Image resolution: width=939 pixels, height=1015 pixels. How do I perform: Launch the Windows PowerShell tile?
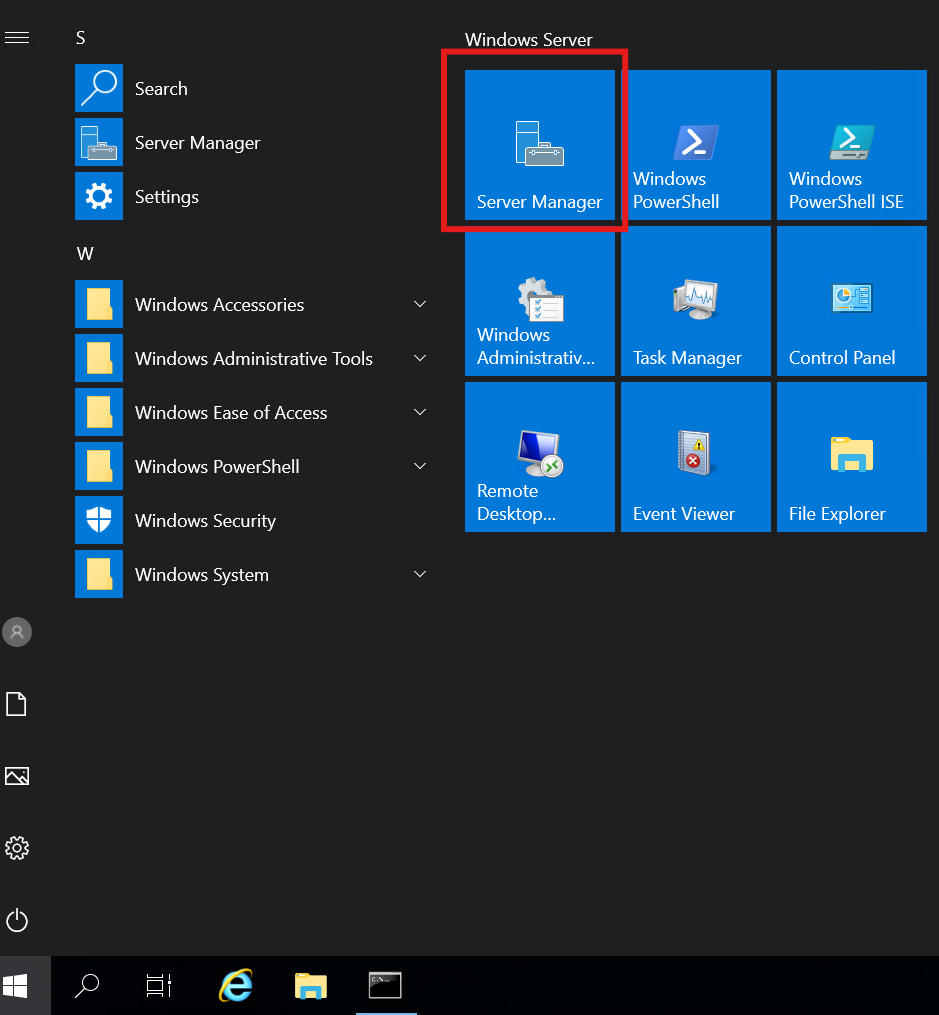695,146
